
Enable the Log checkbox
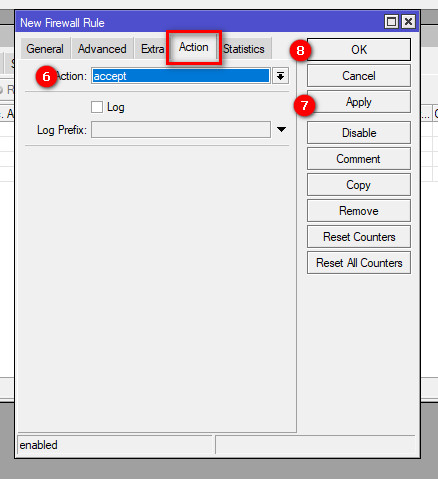coord(97,107)
